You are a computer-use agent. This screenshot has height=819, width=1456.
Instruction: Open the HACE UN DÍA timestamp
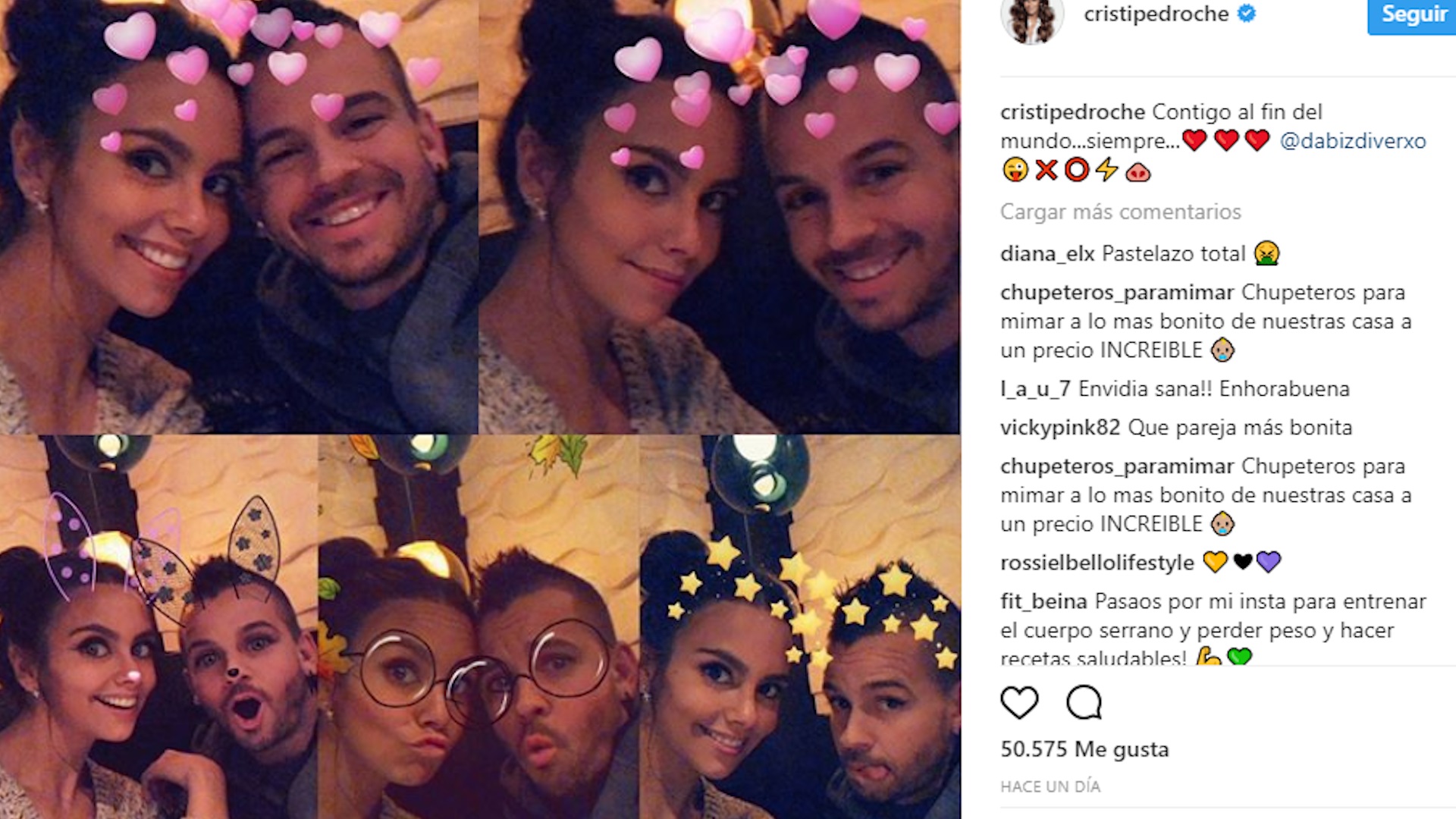(x=1050, y=786)
